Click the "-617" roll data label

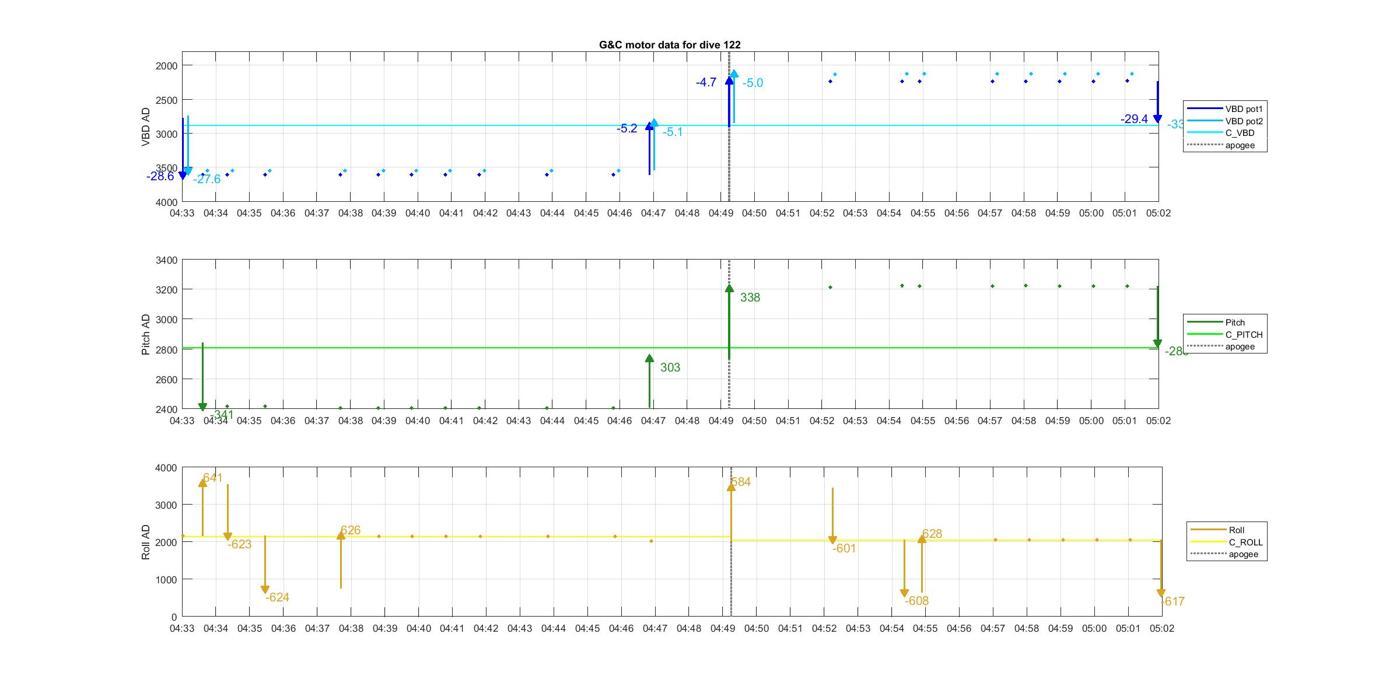1173,602
